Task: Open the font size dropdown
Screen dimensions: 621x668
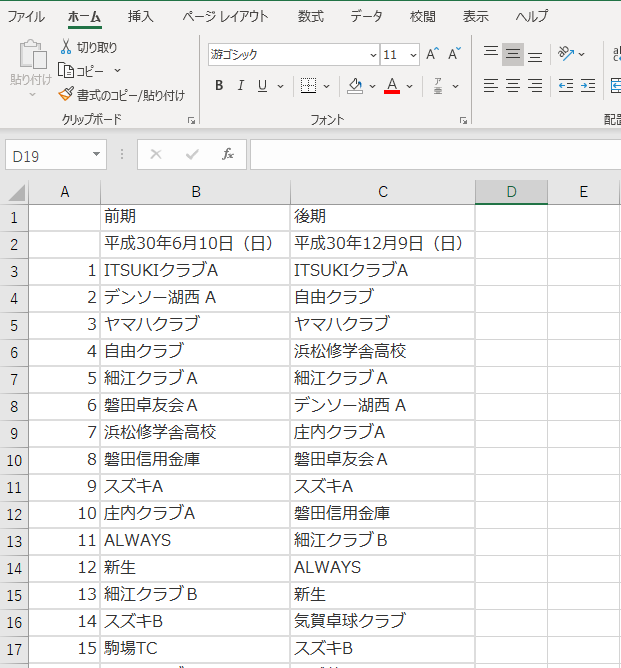Action: [x=414, y=55]
